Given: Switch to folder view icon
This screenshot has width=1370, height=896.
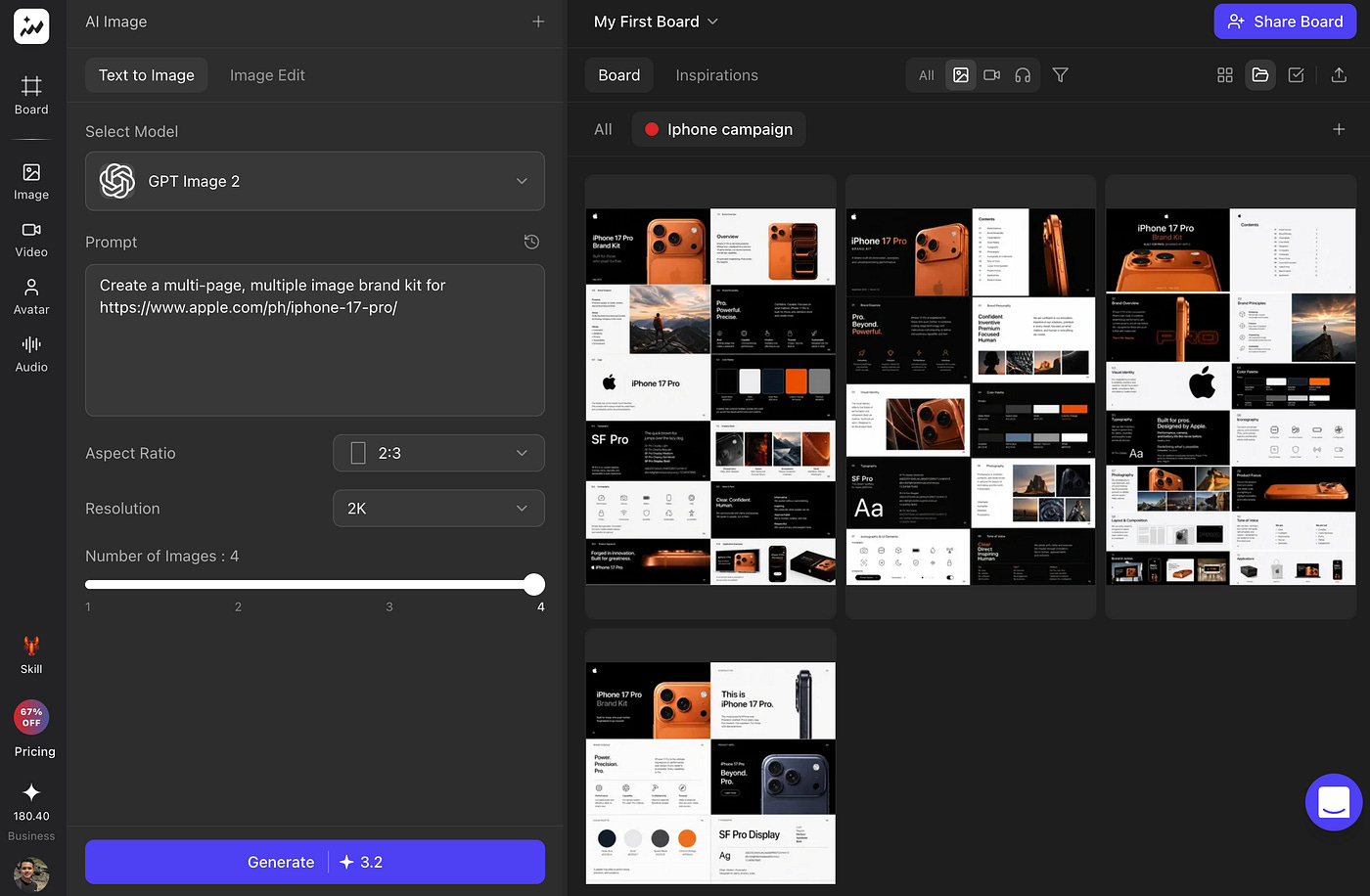Looking at the screenshot, I should point(1260,75).
